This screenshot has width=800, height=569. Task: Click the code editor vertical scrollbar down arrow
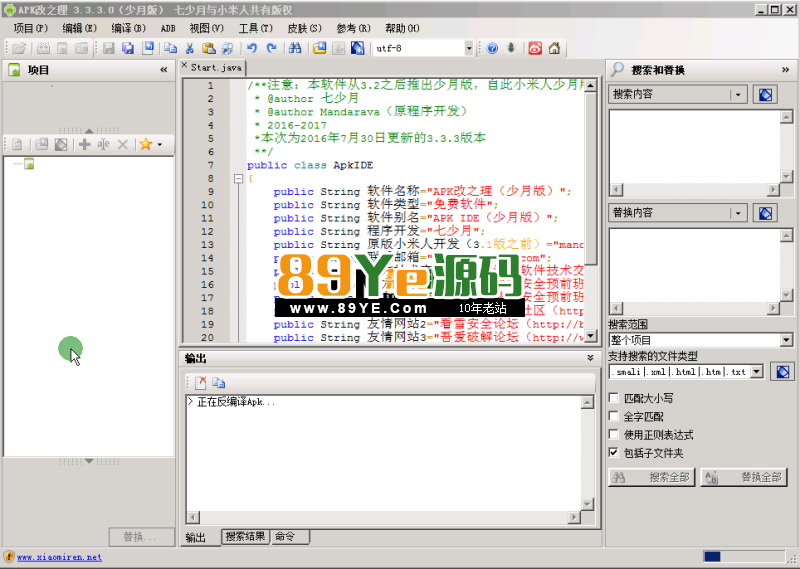(x=590, y=335)
